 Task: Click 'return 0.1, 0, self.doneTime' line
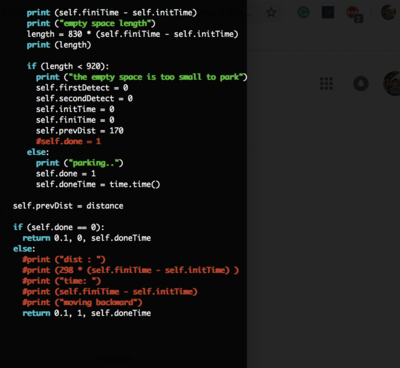(x=87, y=238)
